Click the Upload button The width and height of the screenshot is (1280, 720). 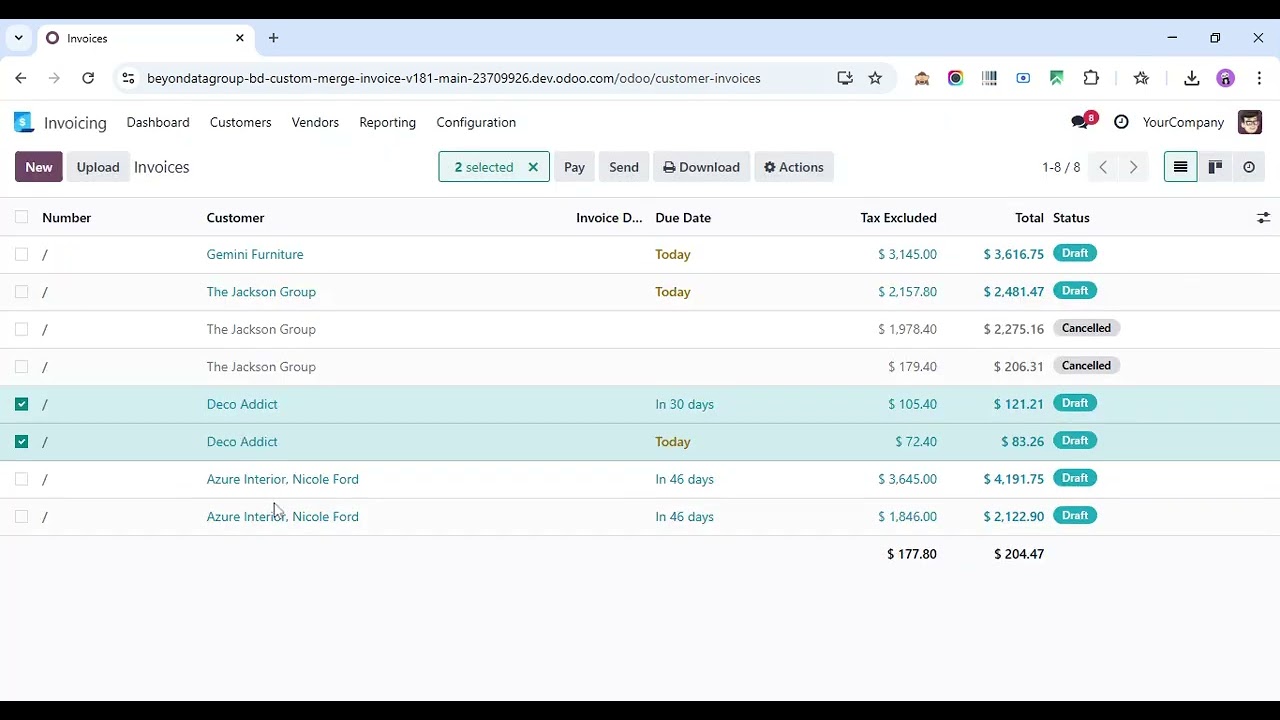(98, 167)
